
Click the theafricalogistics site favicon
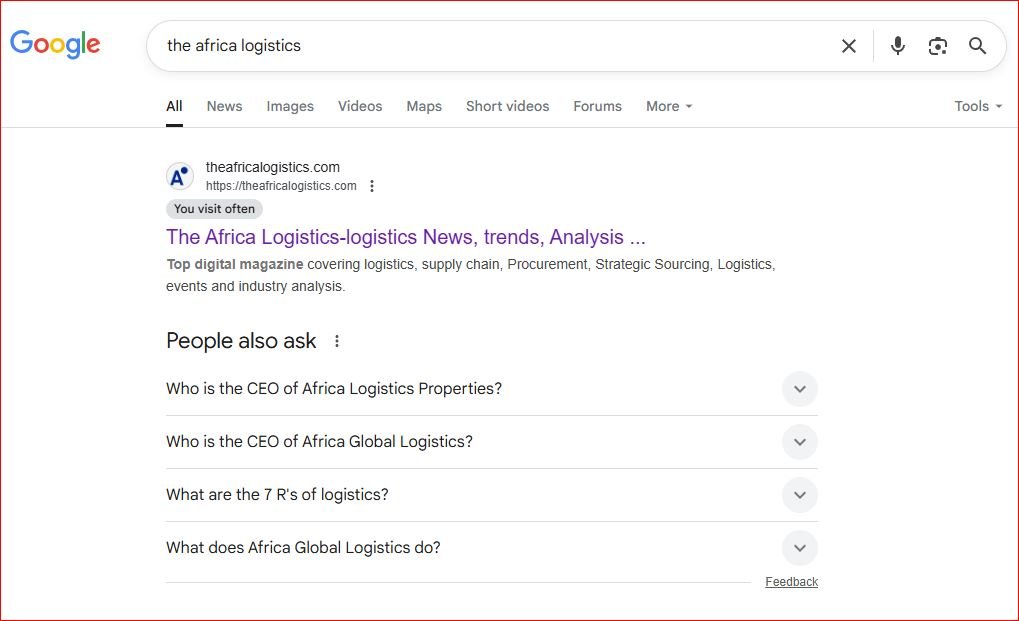pos(180,177)
